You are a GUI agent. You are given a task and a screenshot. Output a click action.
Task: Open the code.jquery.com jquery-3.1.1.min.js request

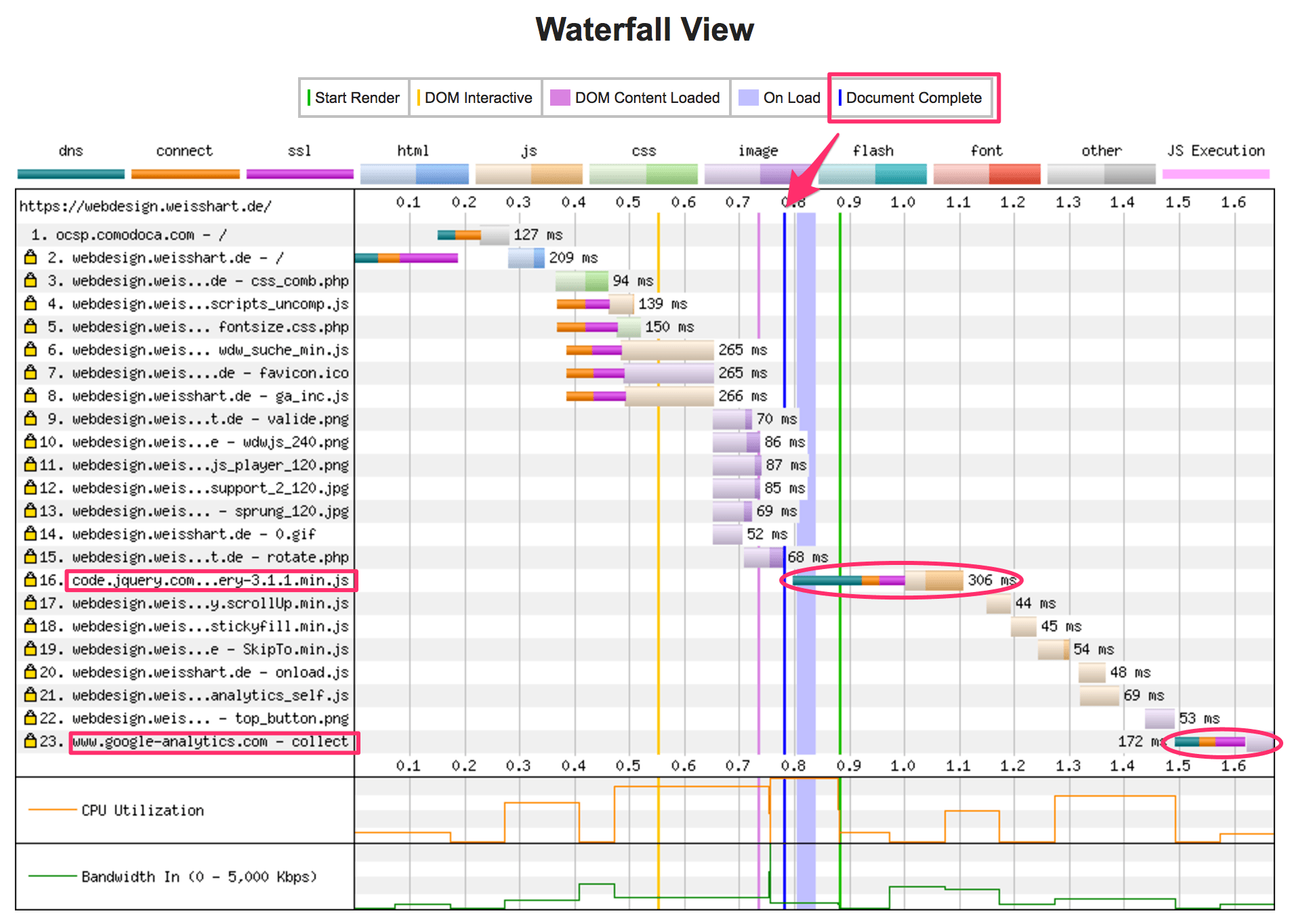click(x=211, y=581)
